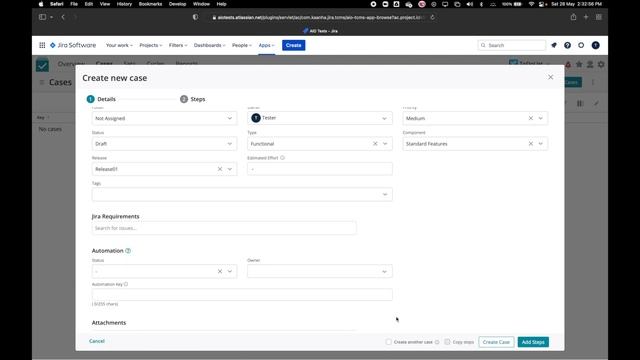Go back with Safari back arrow
This screenshot has width=640, height=360.
63,17
